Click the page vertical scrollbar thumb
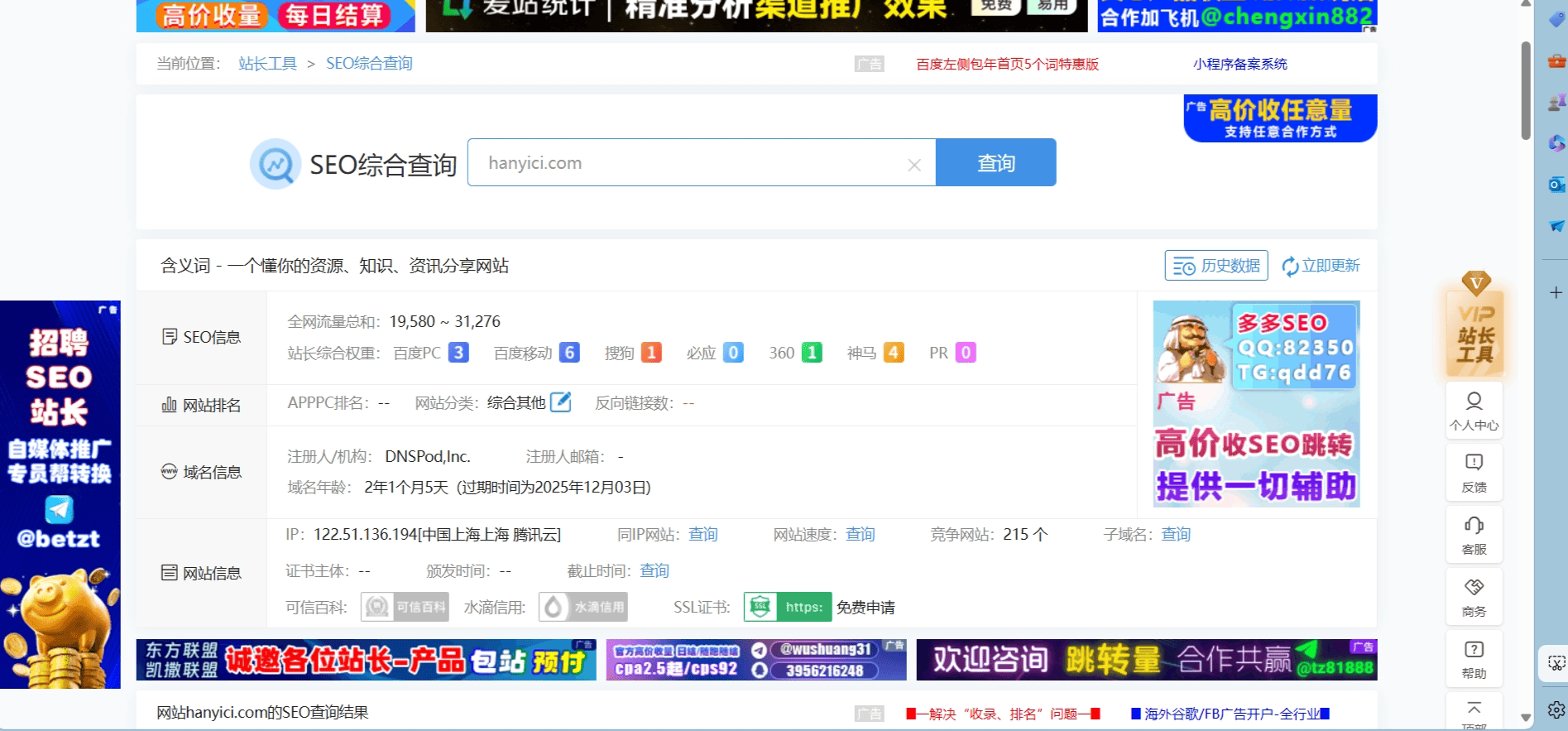The image size is (1568, 731). [1526, 89]
